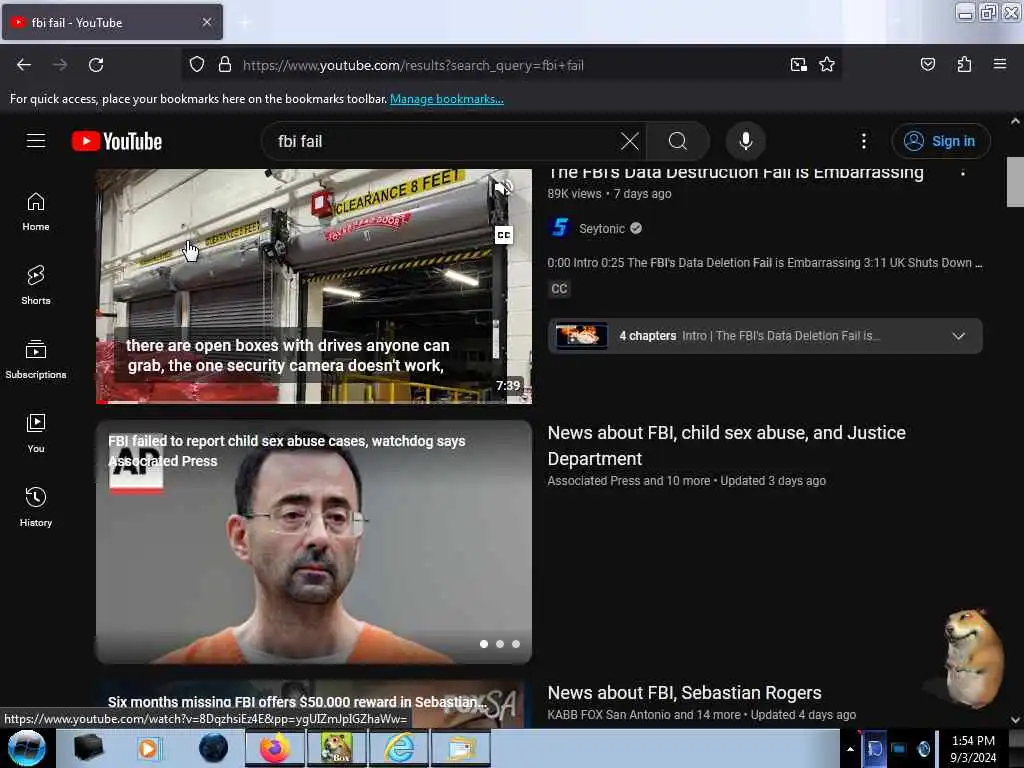Open the file folder taskbar icon
The image size is (1024, 768).
point(461,748)
